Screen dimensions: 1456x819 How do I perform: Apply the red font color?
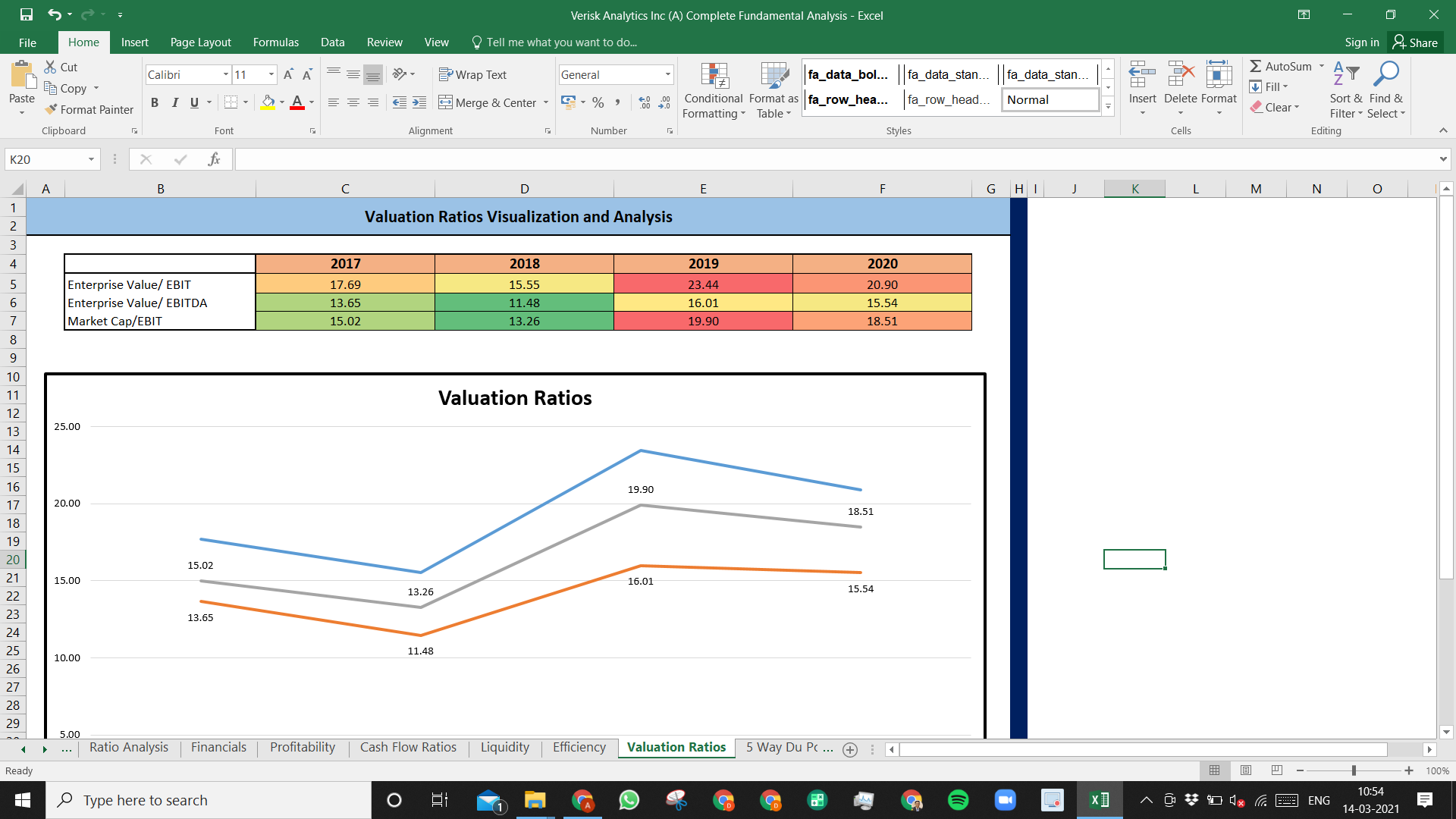(297, 102)
